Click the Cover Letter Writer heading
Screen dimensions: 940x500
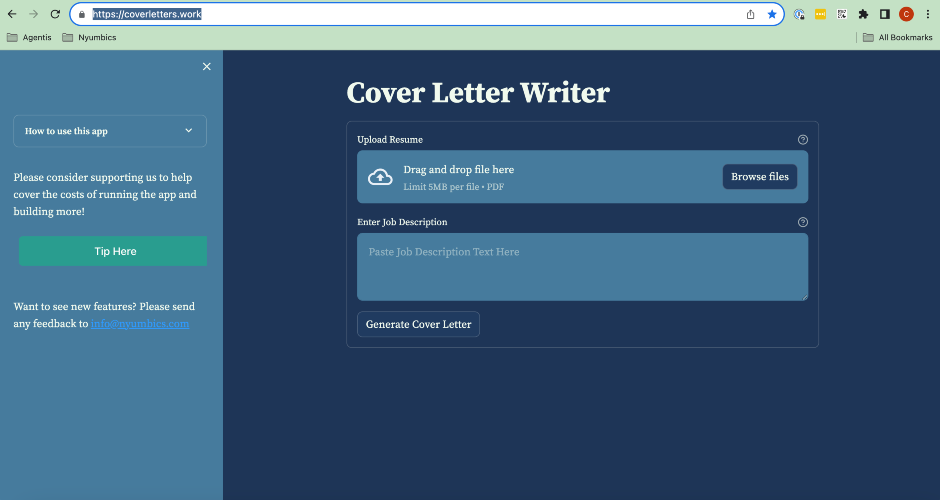tap(478, 93)
